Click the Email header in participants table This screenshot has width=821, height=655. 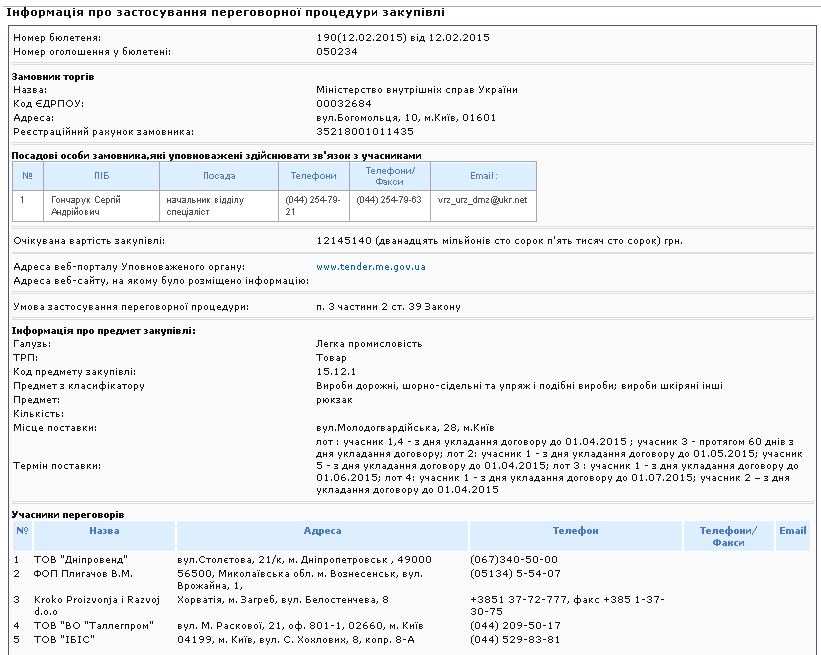[792, 531]
